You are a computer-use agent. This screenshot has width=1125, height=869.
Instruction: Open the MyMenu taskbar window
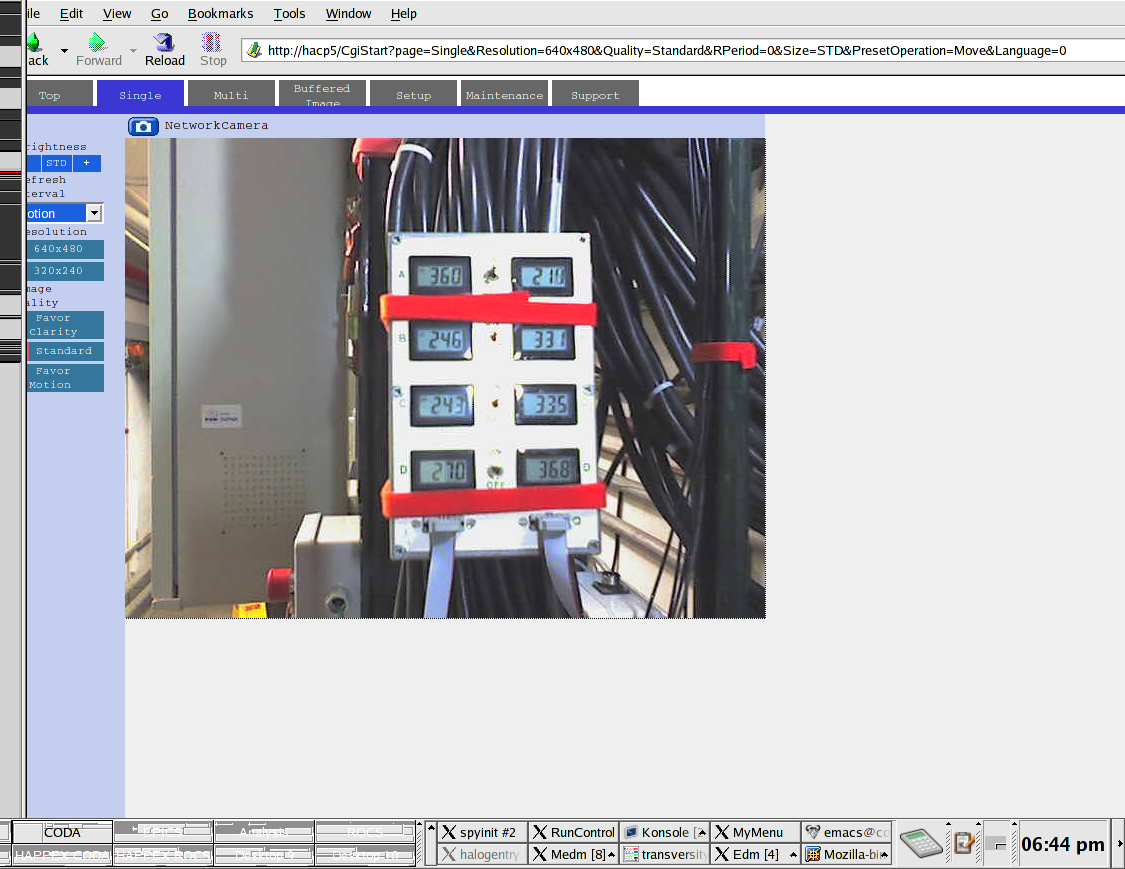(756, 832)
